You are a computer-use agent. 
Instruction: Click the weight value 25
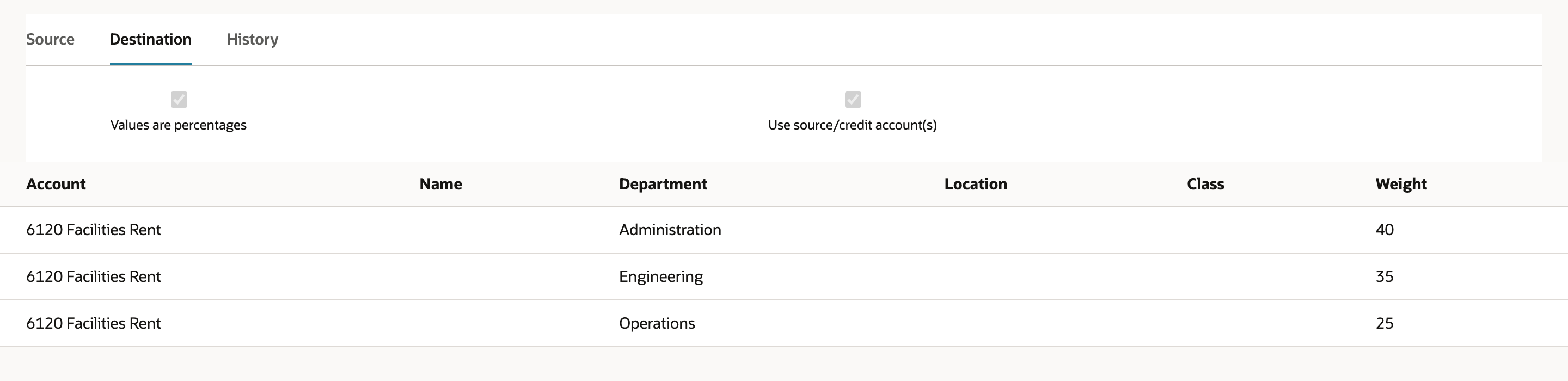click(x=1384, y=324)
